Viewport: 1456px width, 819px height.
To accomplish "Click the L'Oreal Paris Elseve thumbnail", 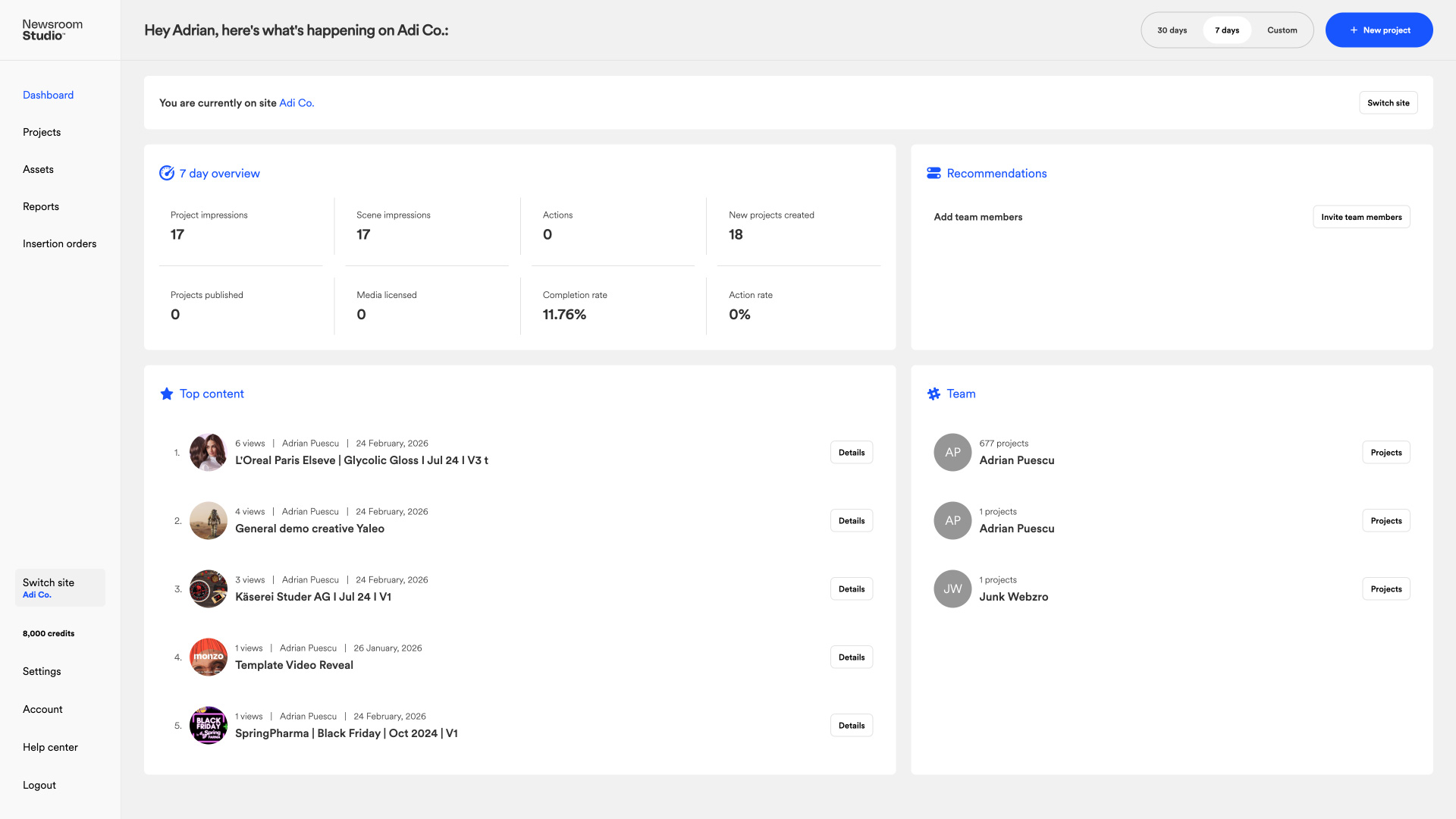I will [x=209, y=452].
